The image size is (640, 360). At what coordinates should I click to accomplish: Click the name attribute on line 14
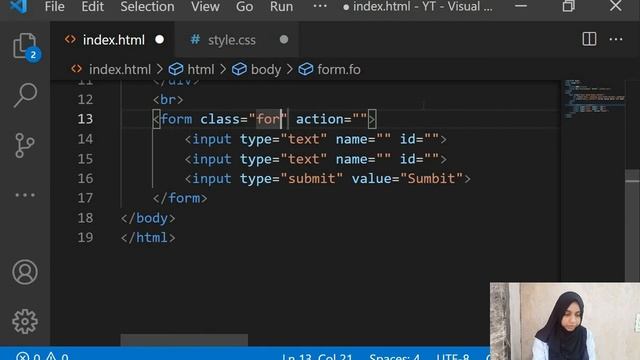[x=363, y=139]
